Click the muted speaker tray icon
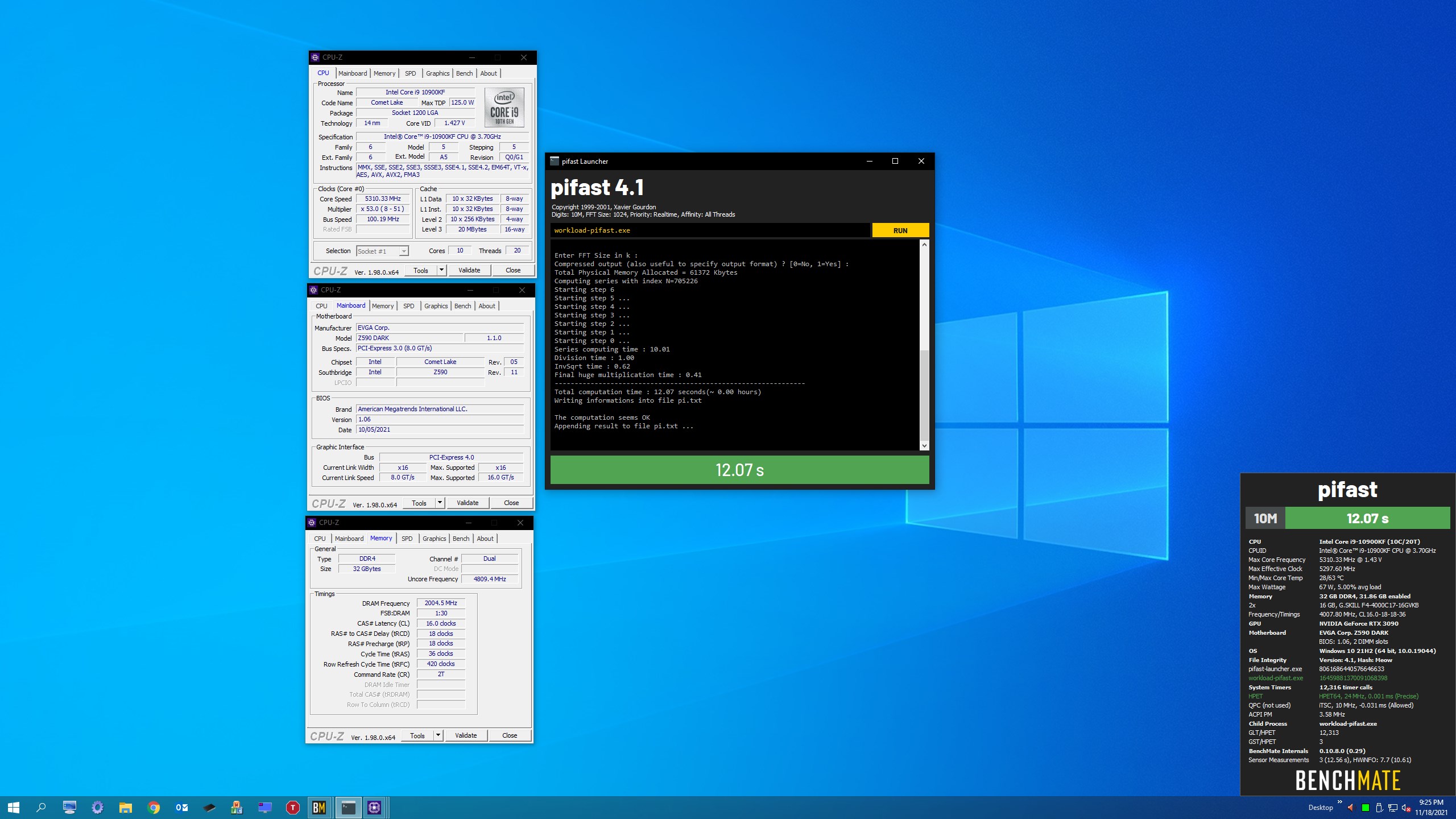 (1405, 808)
